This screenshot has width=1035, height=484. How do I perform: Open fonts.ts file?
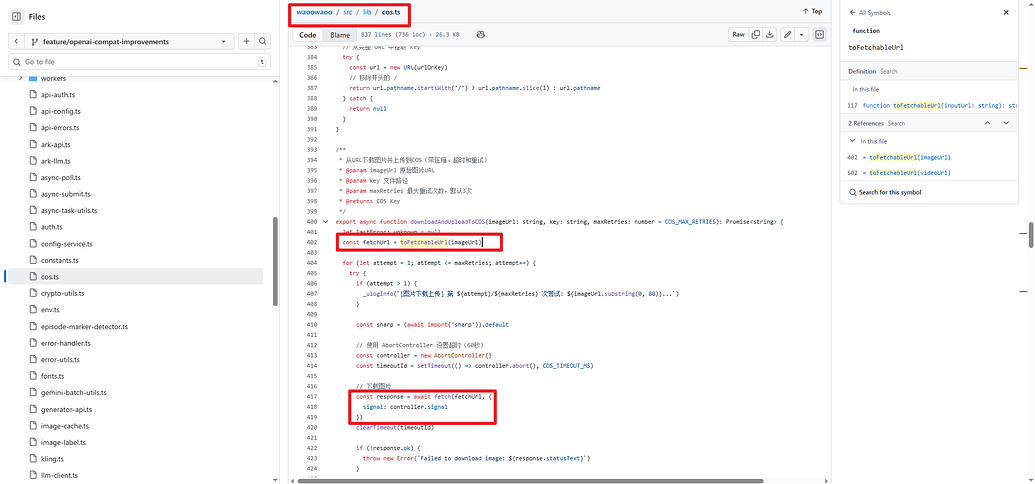52,376
